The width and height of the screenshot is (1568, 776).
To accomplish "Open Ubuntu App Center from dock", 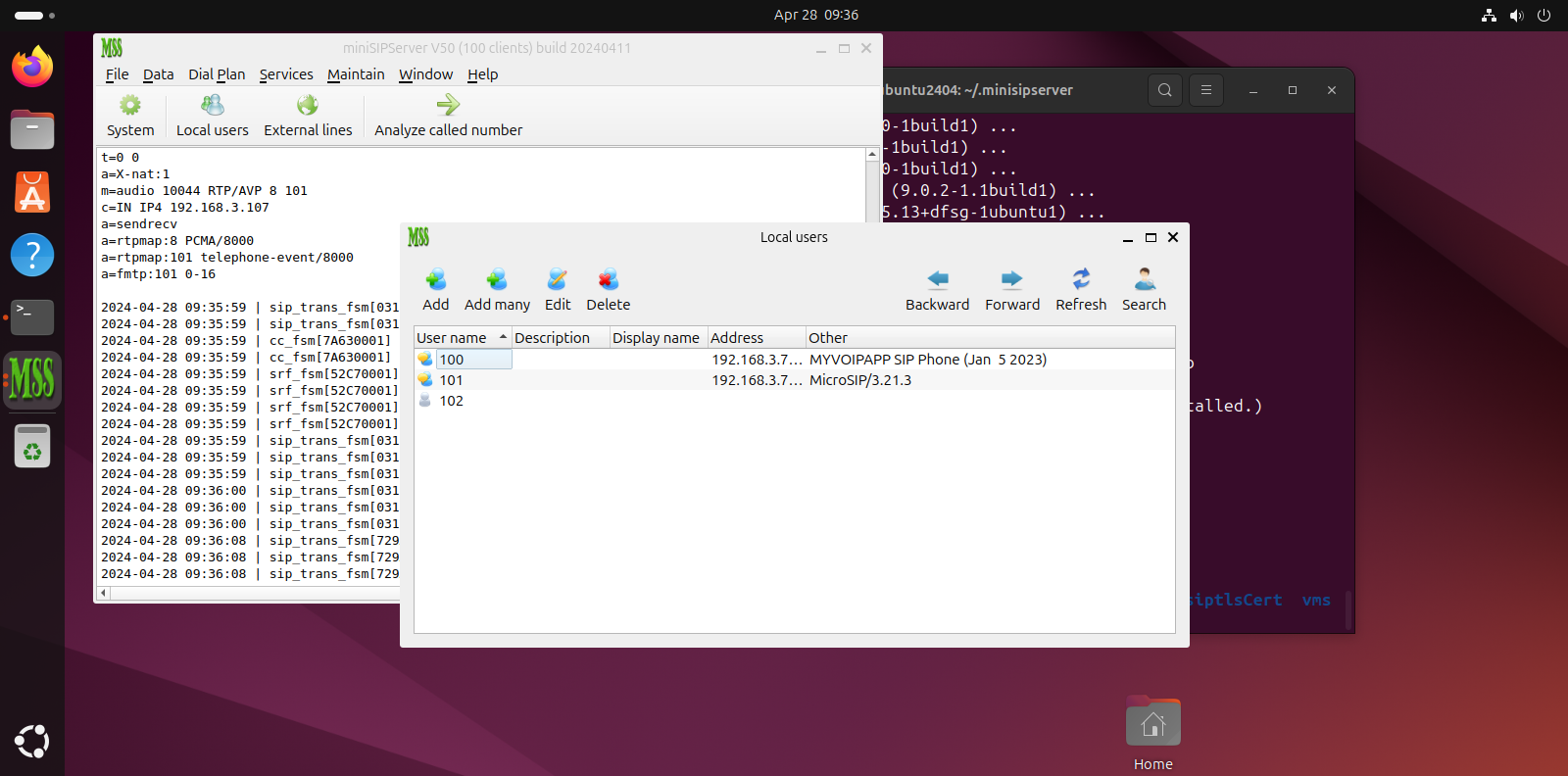I will pyautogui.click(x=32, y=192).
